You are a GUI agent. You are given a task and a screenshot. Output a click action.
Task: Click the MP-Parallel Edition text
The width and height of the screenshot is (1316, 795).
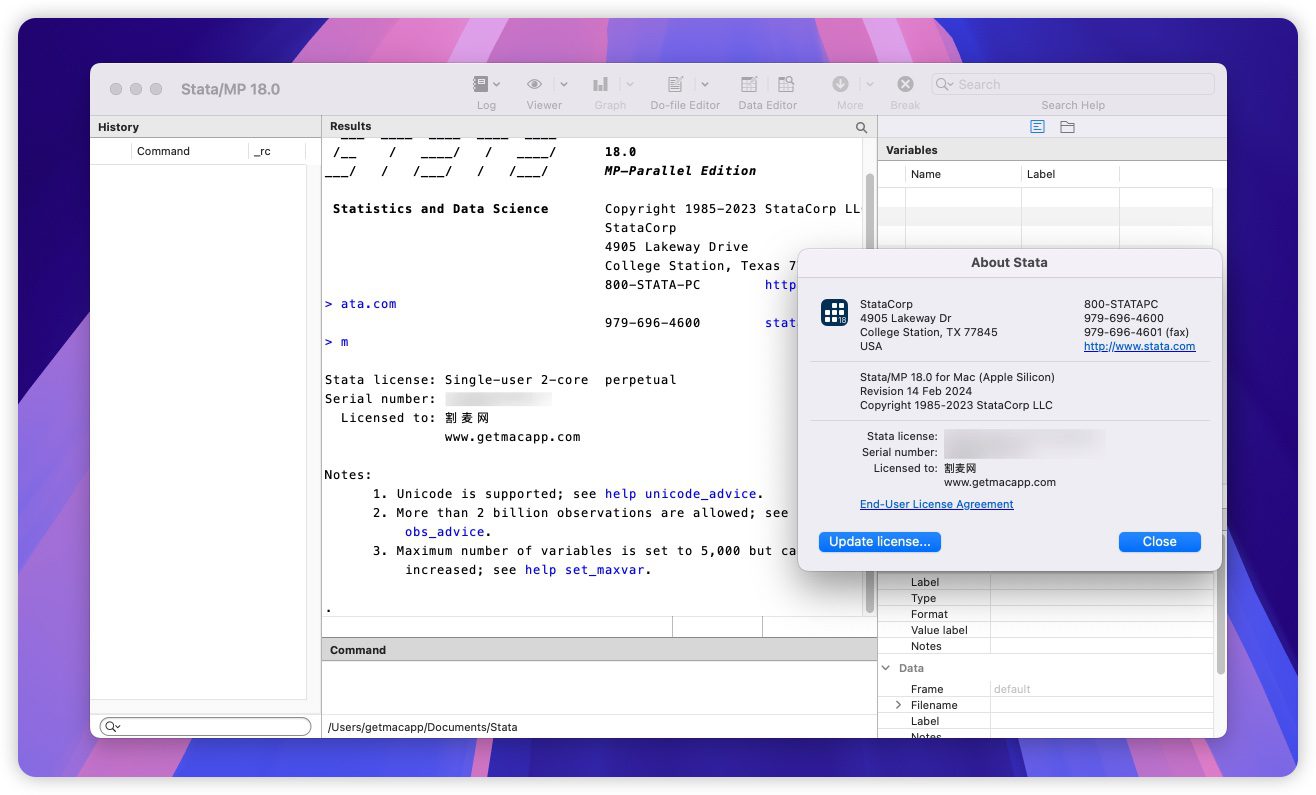(681, 170)
